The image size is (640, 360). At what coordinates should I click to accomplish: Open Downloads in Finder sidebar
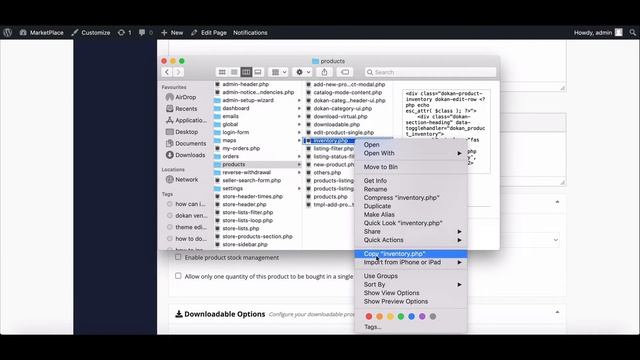coord(186,155)
